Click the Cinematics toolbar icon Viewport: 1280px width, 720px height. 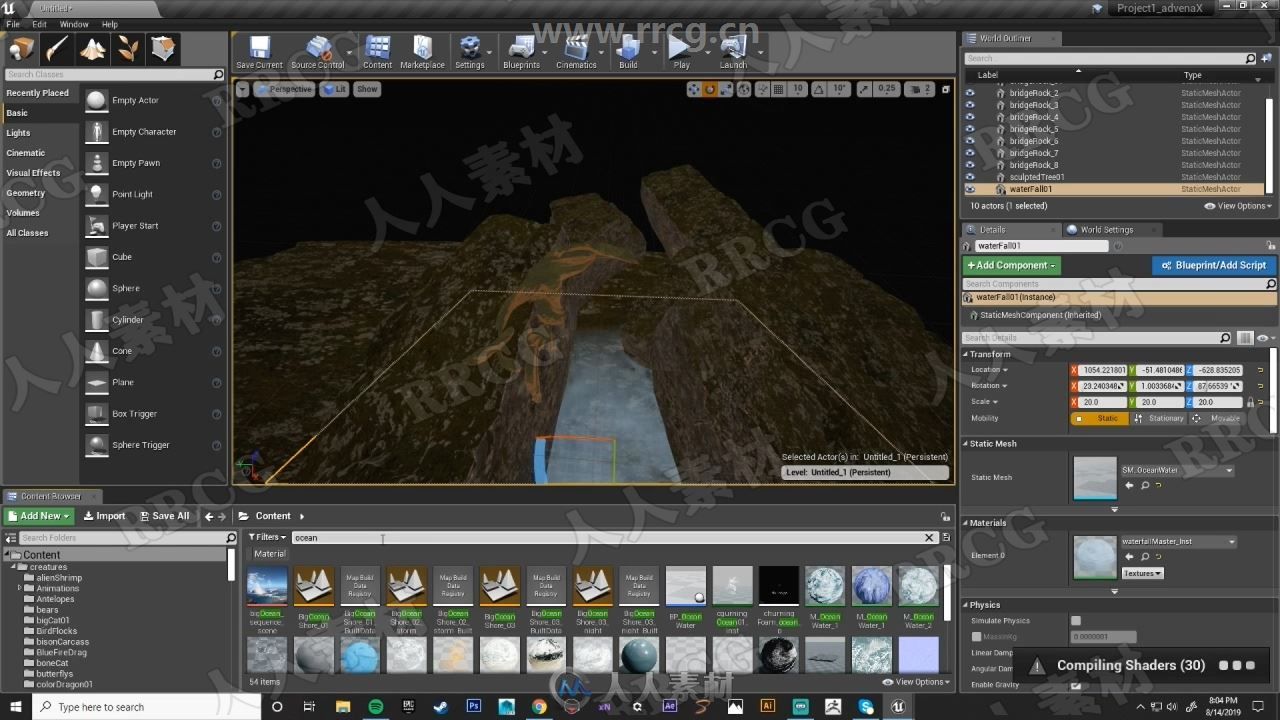(x=576, y=52)
